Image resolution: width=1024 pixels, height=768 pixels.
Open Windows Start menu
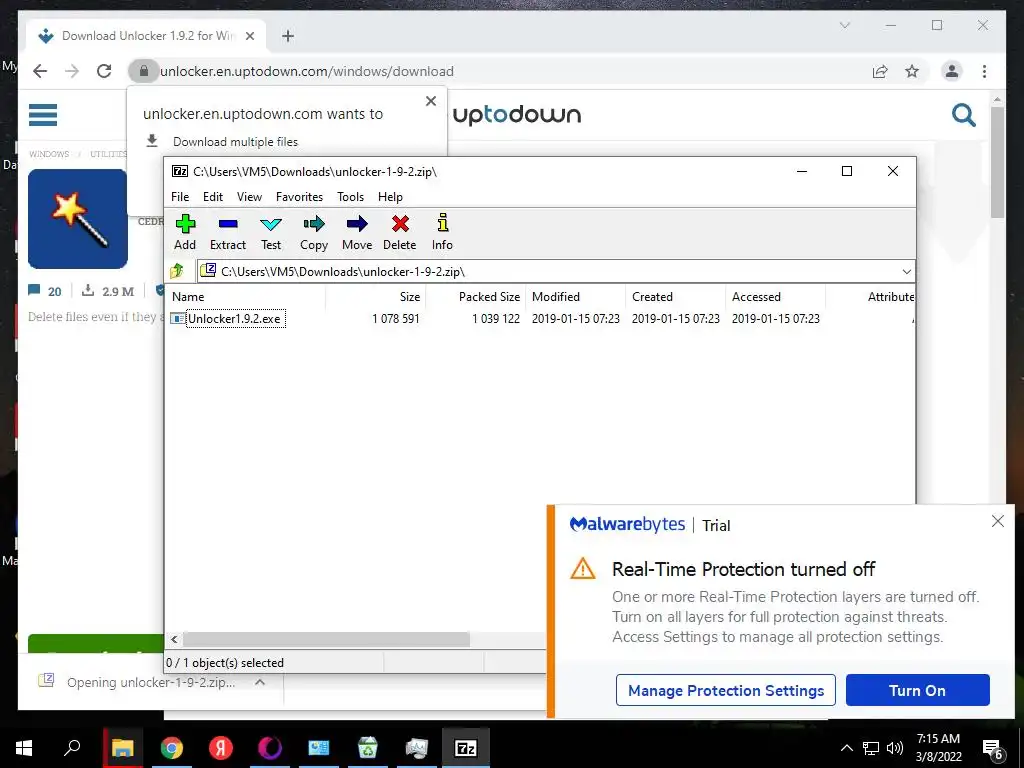pos(24,748)
